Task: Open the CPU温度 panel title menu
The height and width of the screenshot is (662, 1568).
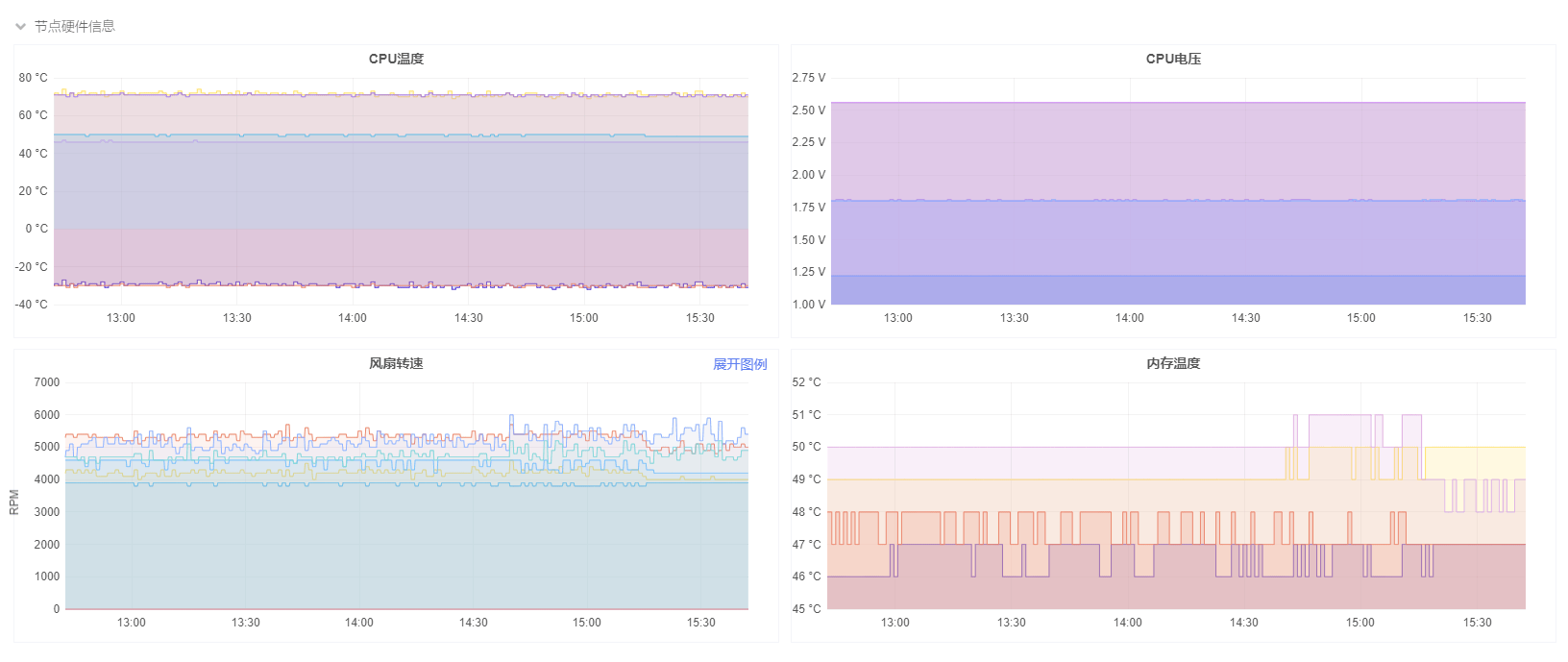Action: pyautogui.click(x=396, y=60)
